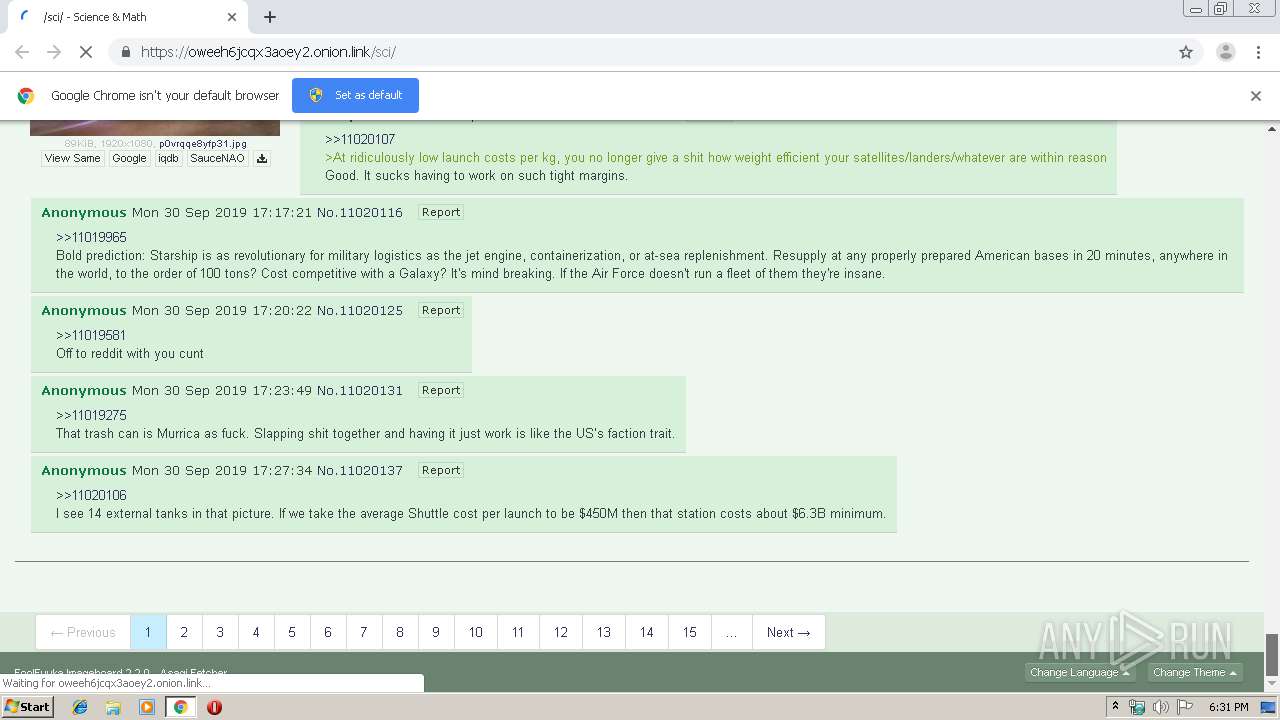Viewport: 1280px width, 720px height.
Task: Go to pagination page 7
Action: coord(364,632)
